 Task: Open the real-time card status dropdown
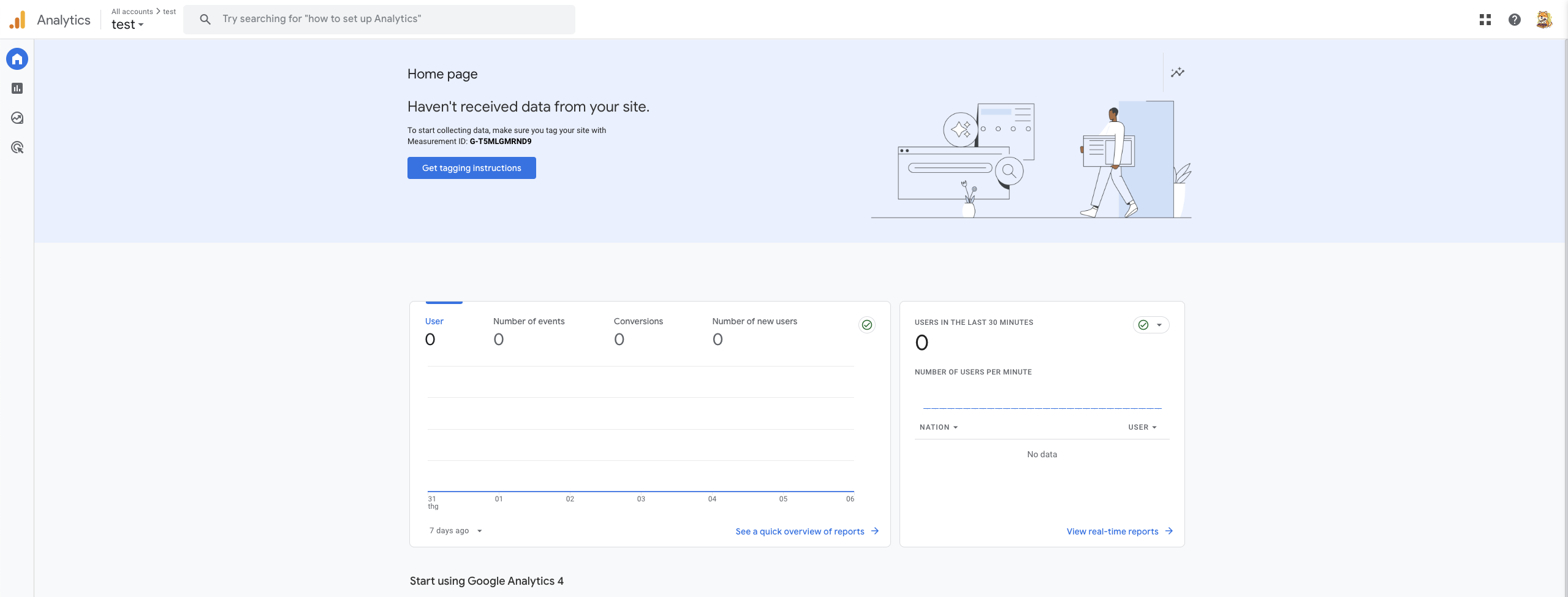tap(1151, 325)
